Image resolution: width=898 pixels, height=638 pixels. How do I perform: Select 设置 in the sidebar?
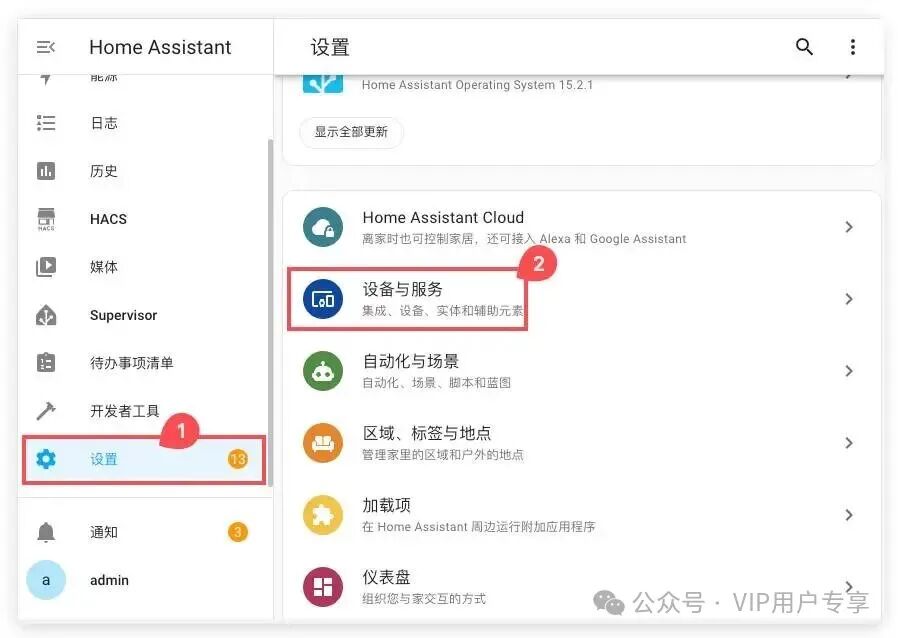pyautogui.click(x=143, y=459)
